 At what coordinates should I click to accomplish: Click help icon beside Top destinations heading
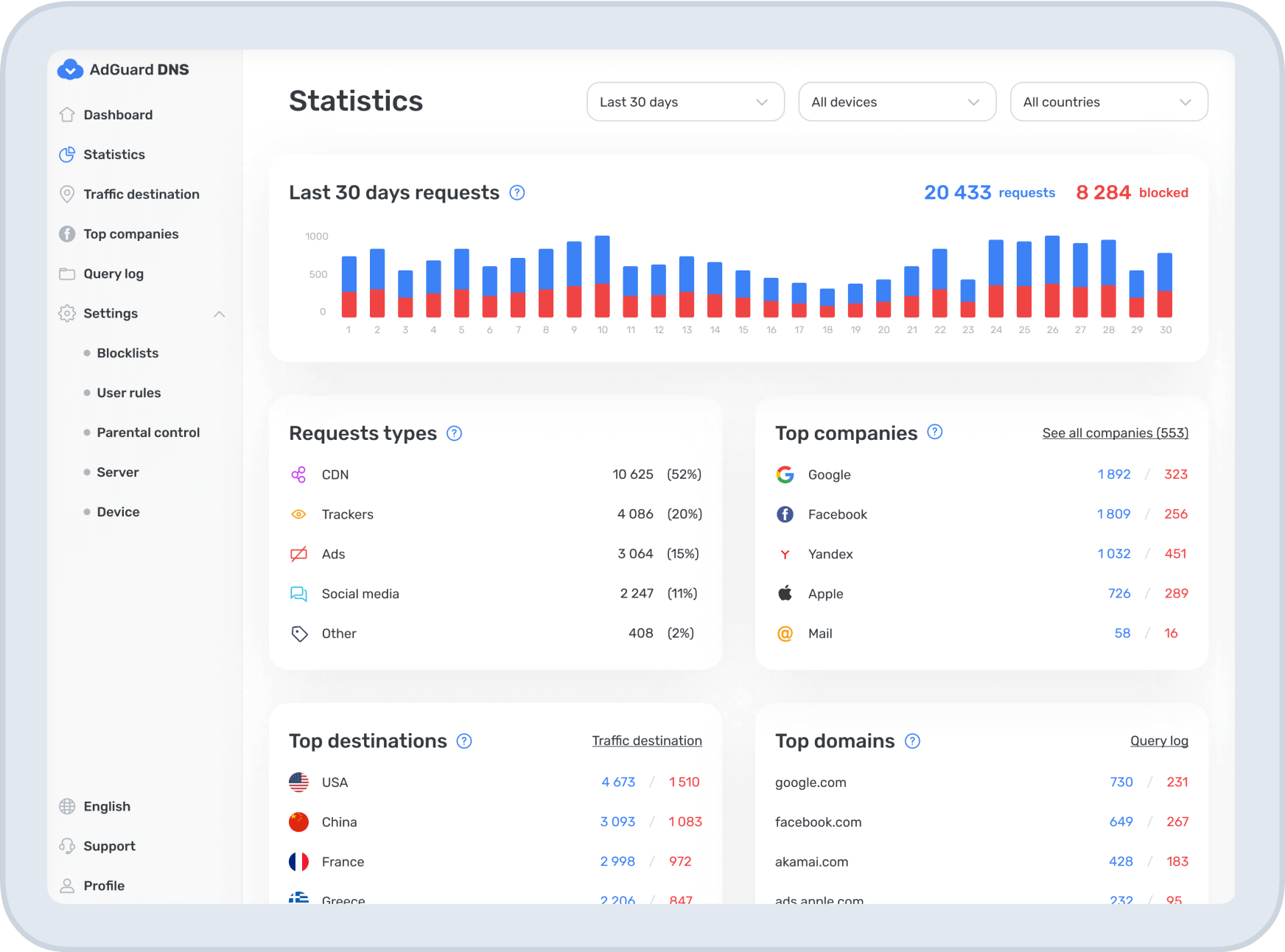464,741
